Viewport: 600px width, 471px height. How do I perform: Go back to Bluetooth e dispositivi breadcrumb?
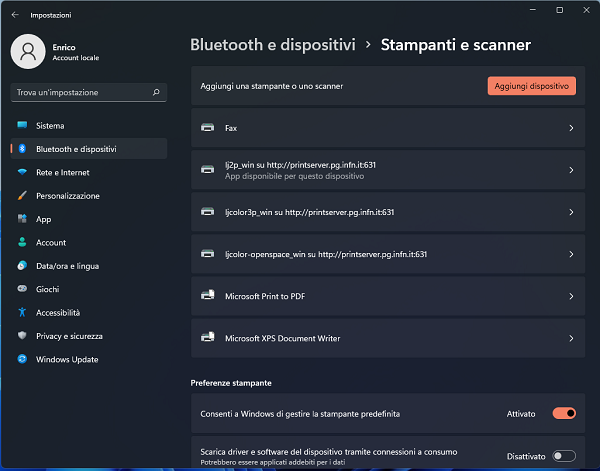click(273, 45)
